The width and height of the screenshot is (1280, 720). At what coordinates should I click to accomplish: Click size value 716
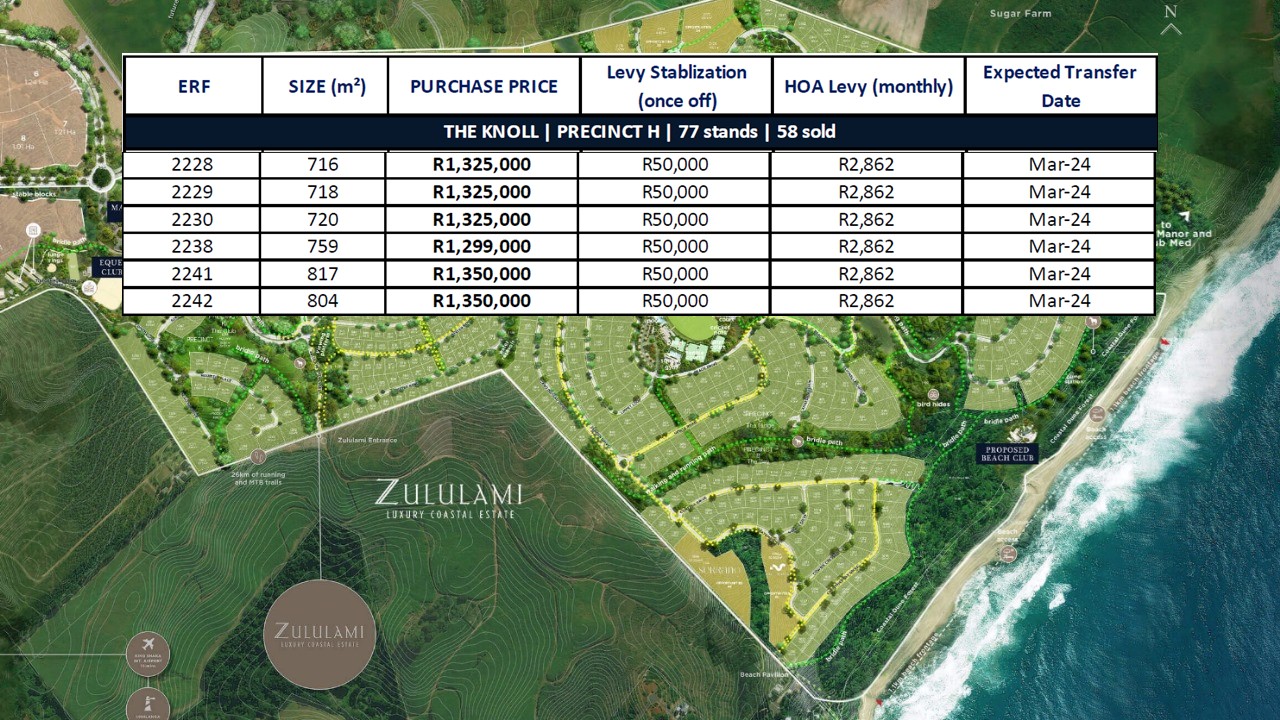click(323, 165)
